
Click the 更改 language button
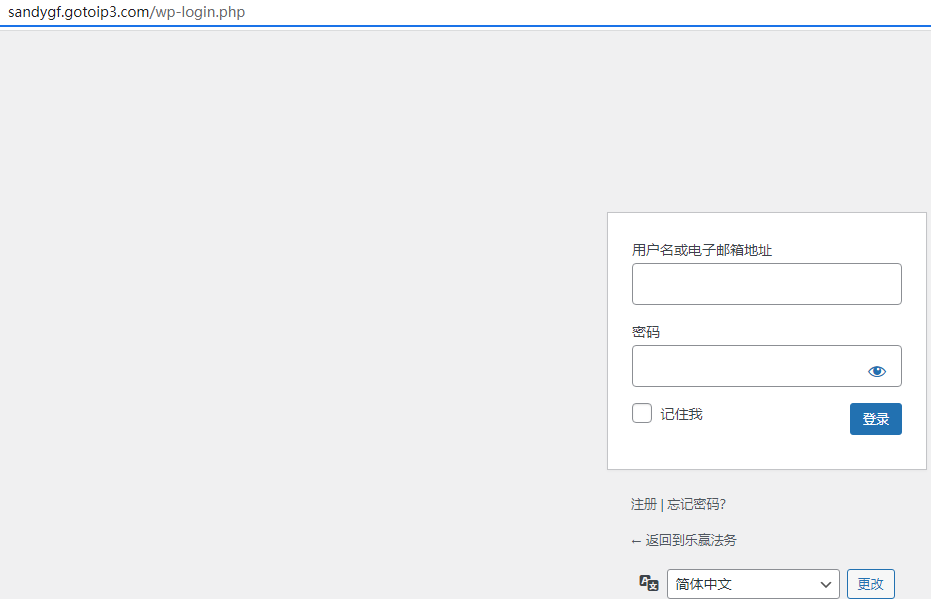(x=870, y=584)
